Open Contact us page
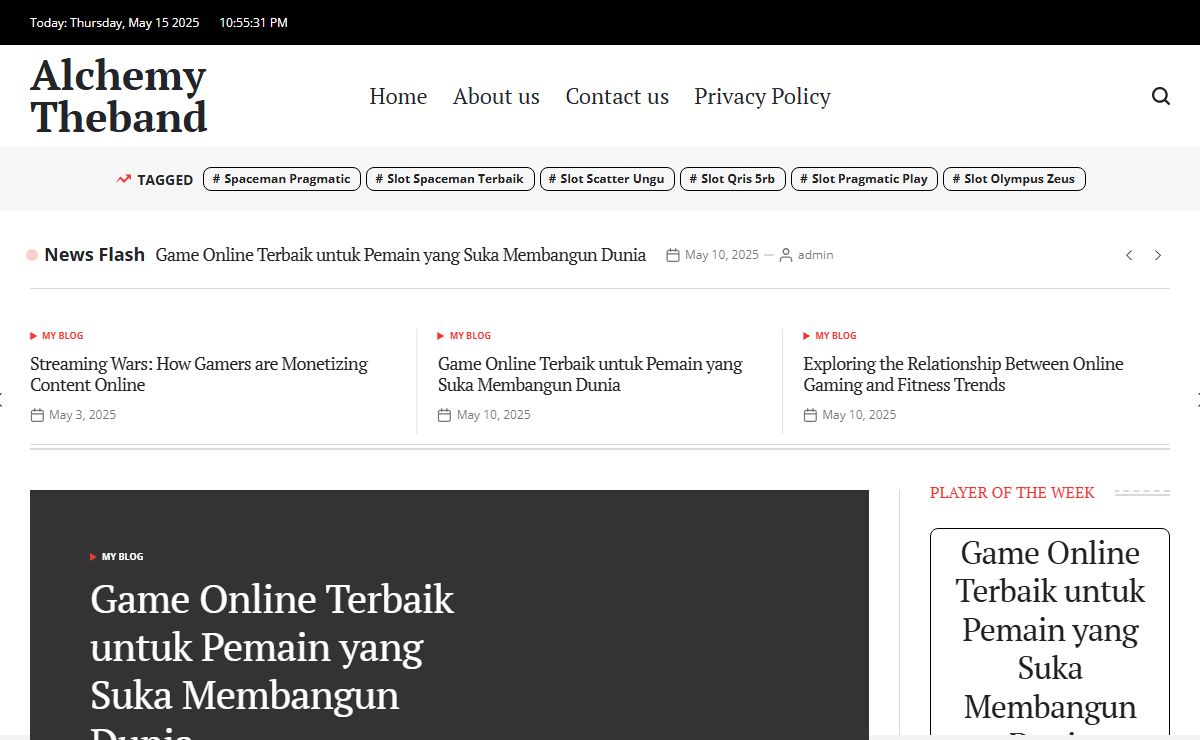The height and width of the screenshot is (740, 1200). [617, 96]
